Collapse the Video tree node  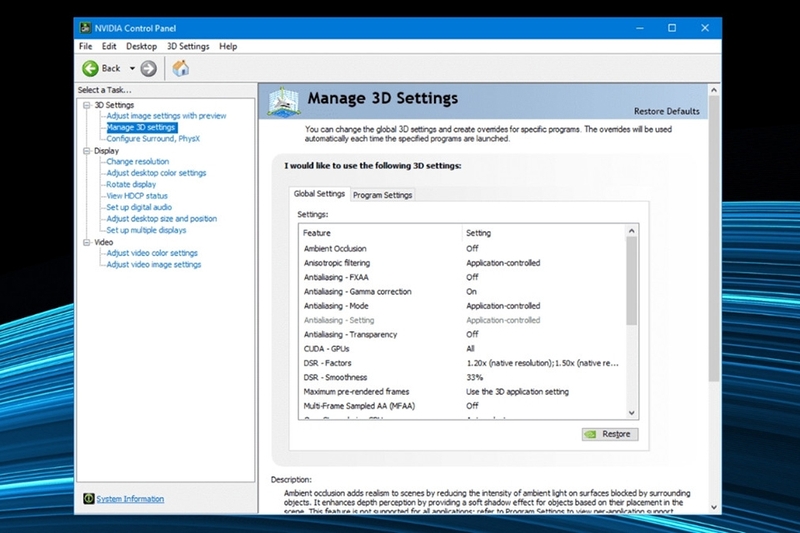coord(87,242)
